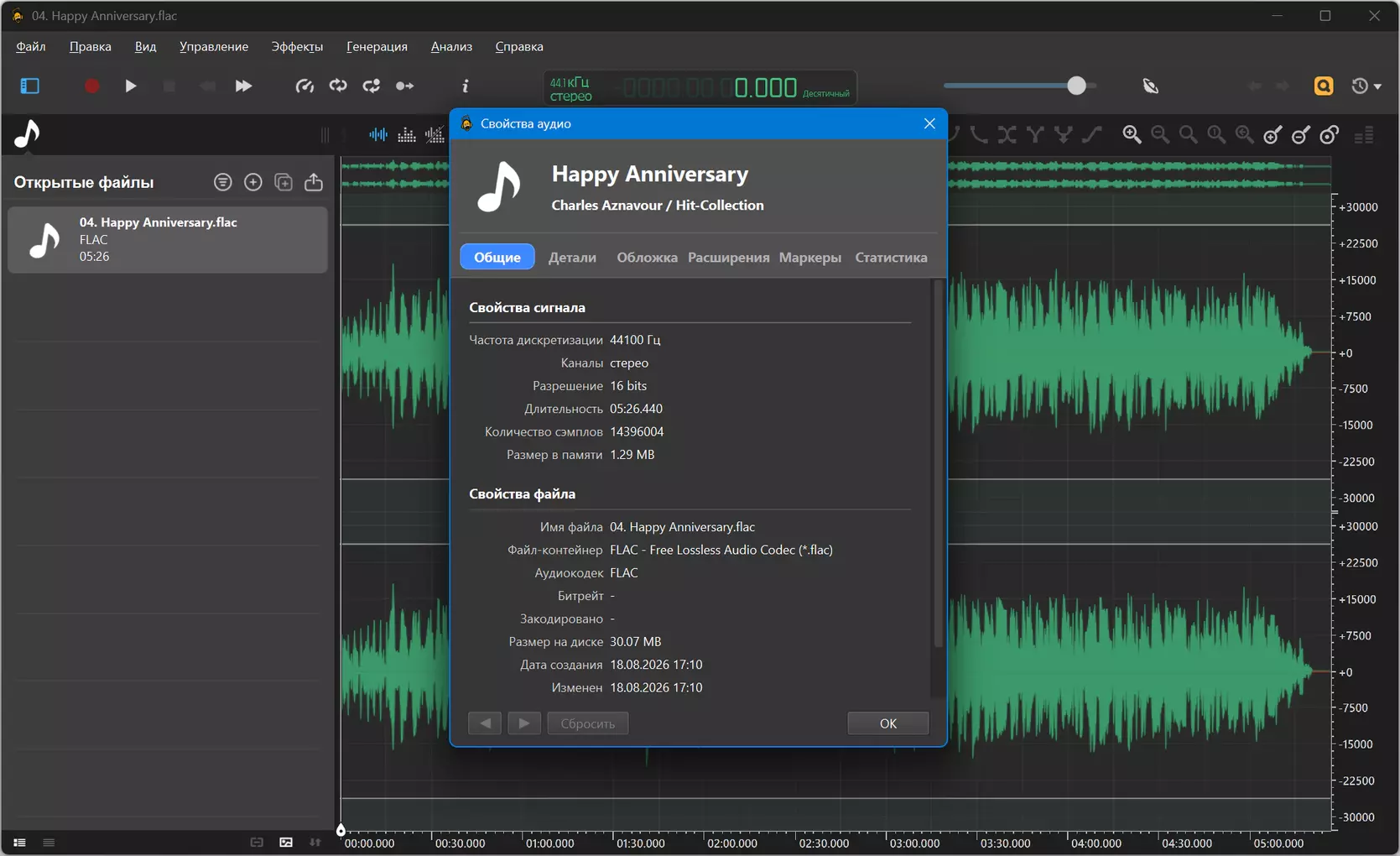Screen dimensions: 1400x856
Task: Click the zoom in magnifier icon
Action: 1132,134
